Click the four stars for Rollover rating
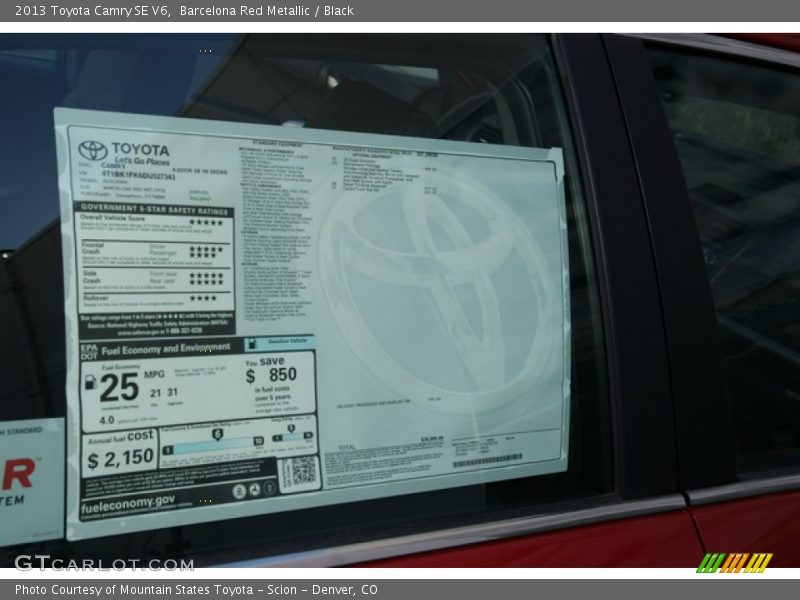Viewport: 800px width, 600px height. click(x=203, y=298)
